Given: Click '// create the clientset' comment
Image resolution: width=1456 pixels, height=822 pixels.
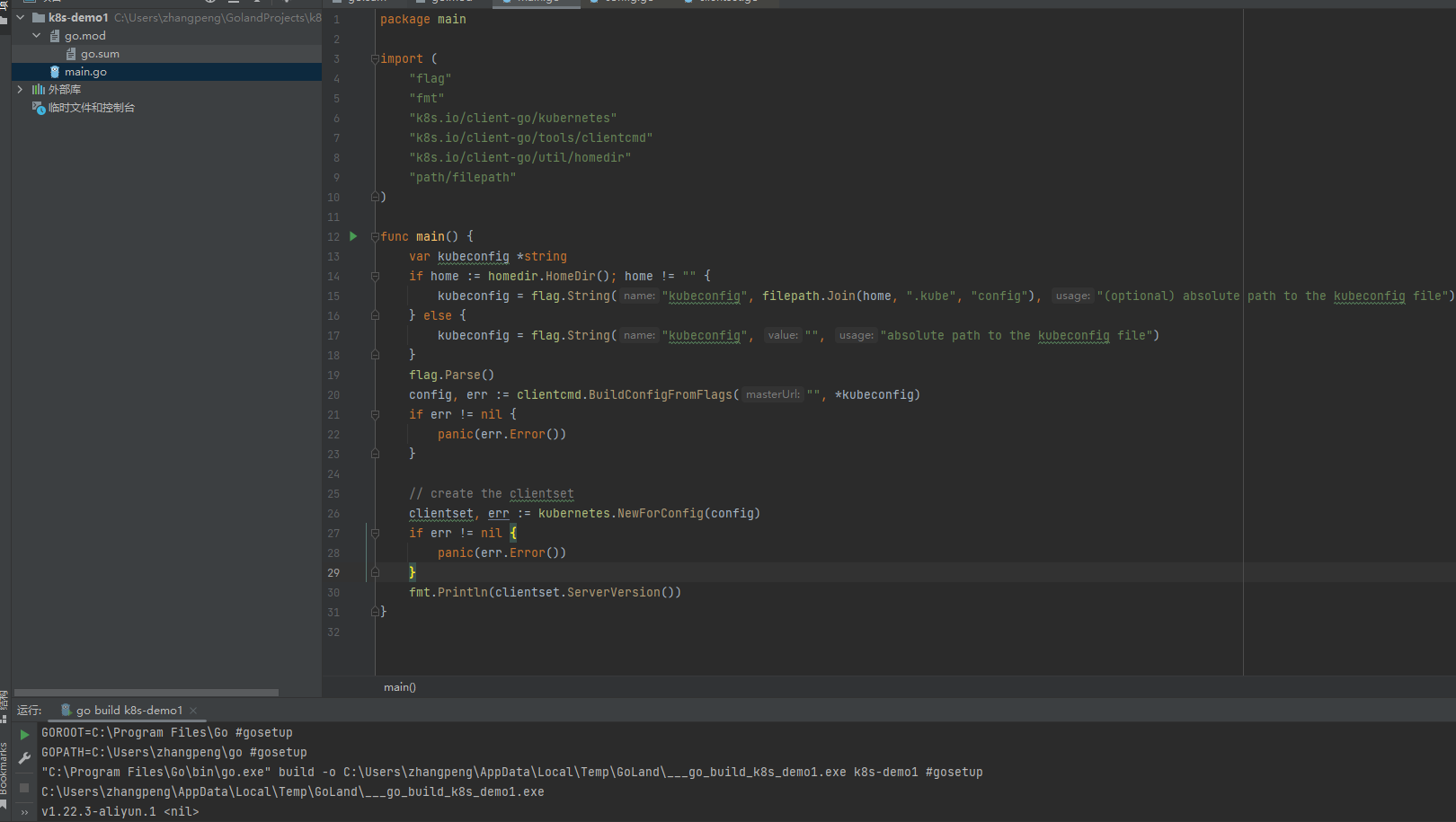Looking at the screenshot, I should click(492, 493).
